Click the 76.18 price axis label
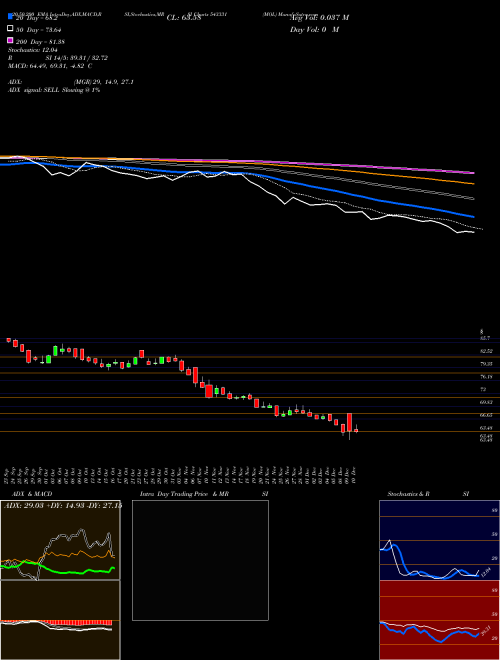Viewport: 500px width, 660px height. click(x=487, y=377)
